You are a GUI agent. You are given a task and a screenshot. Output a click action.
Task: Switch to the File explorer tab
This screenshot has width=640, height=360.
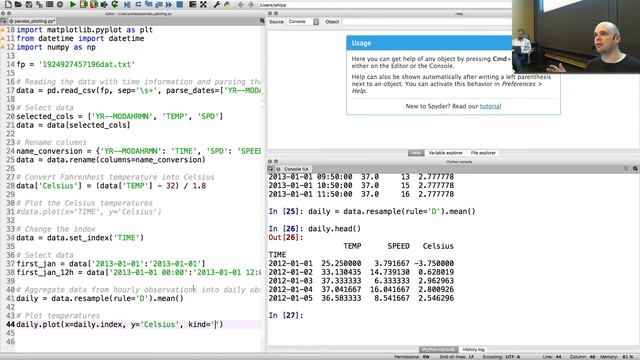point(483,153)
